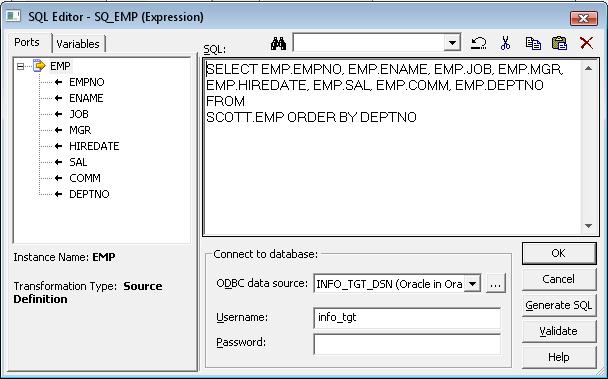Viewport: 608px width, 379px height.
Task: Click the Validate button
Action: [x=558, y=331]
